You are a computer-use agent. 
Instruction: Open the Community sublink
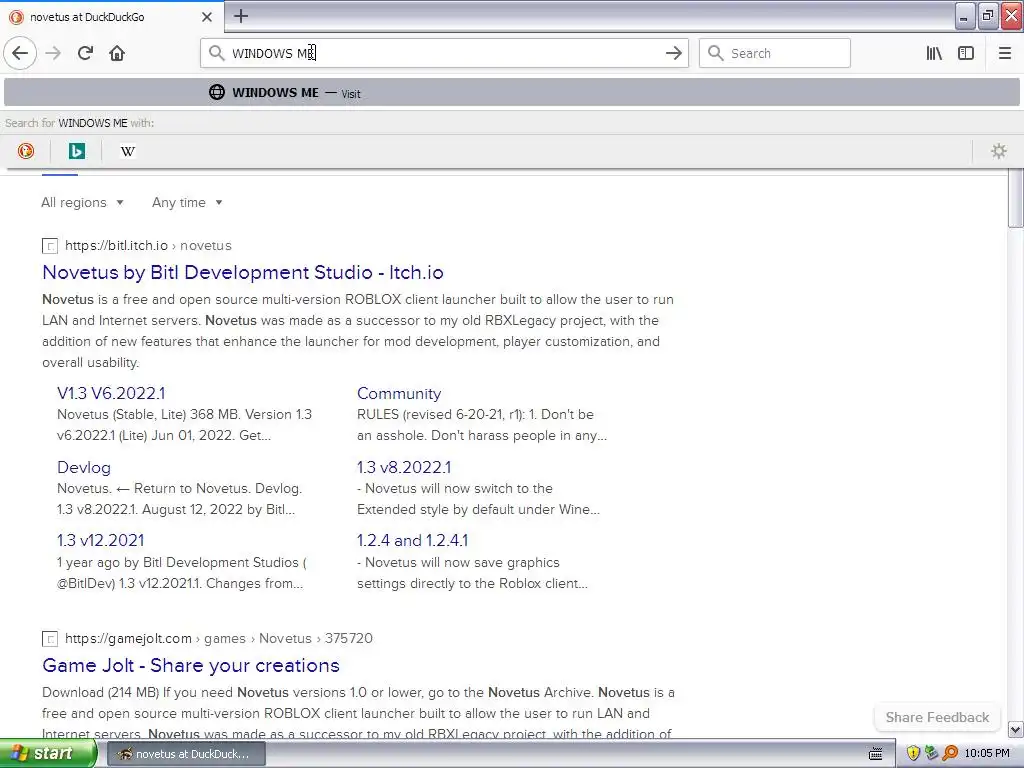399,393
